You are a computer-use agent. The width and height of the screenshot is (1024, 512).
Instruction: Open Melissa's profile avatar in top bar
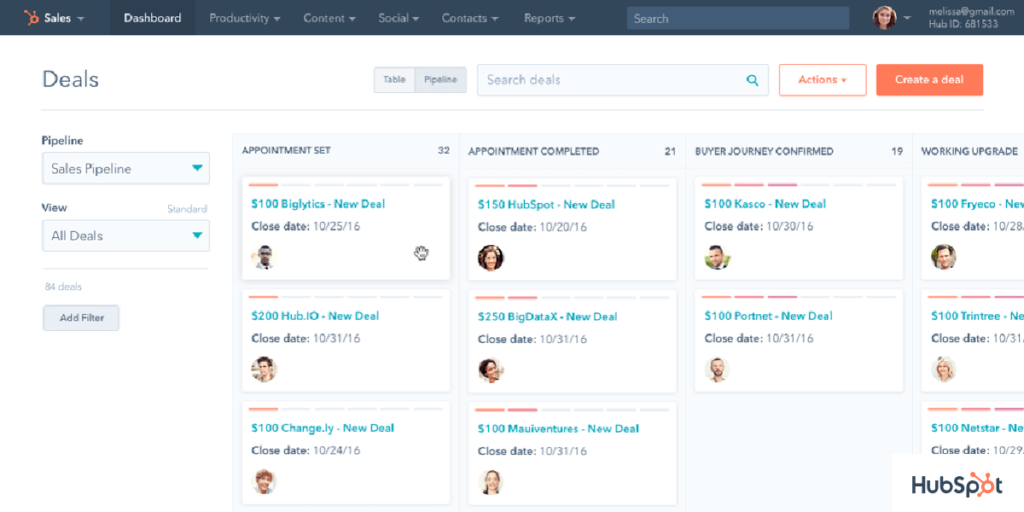pyautogui.click(x=884, y=18)
